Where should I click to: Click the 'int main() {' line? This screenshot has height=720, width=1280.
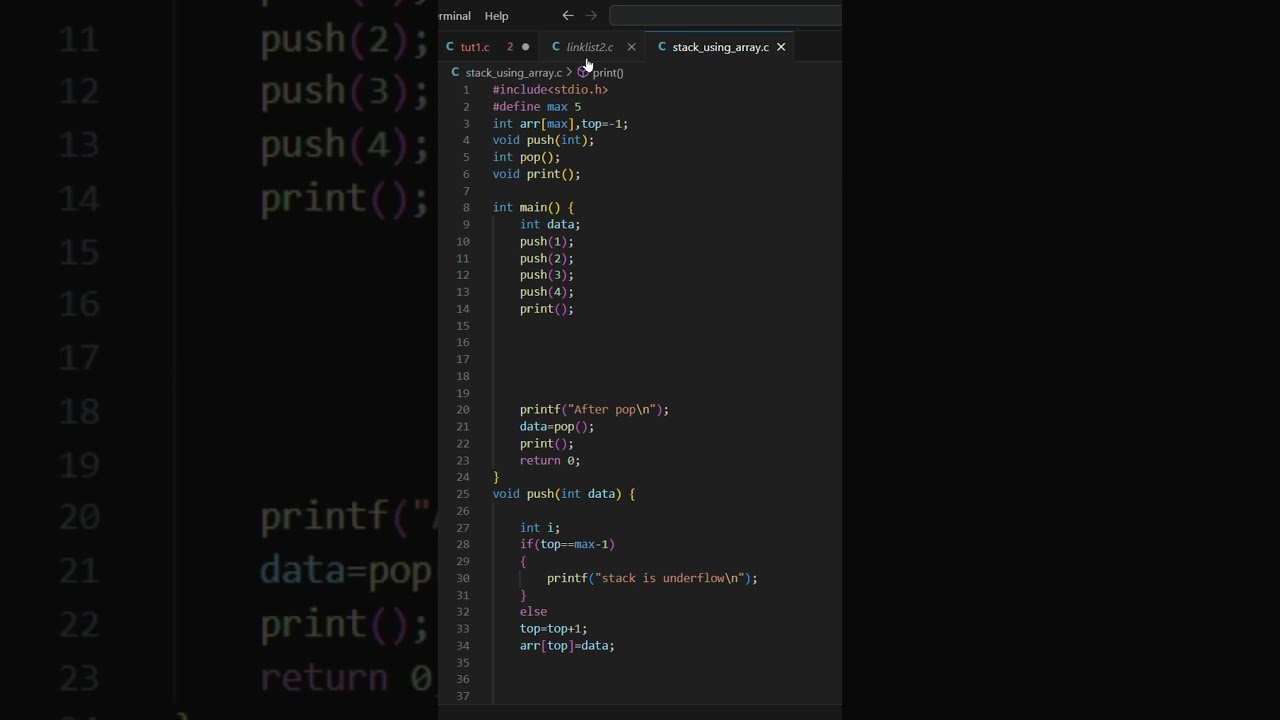click(x=533, y=208)
